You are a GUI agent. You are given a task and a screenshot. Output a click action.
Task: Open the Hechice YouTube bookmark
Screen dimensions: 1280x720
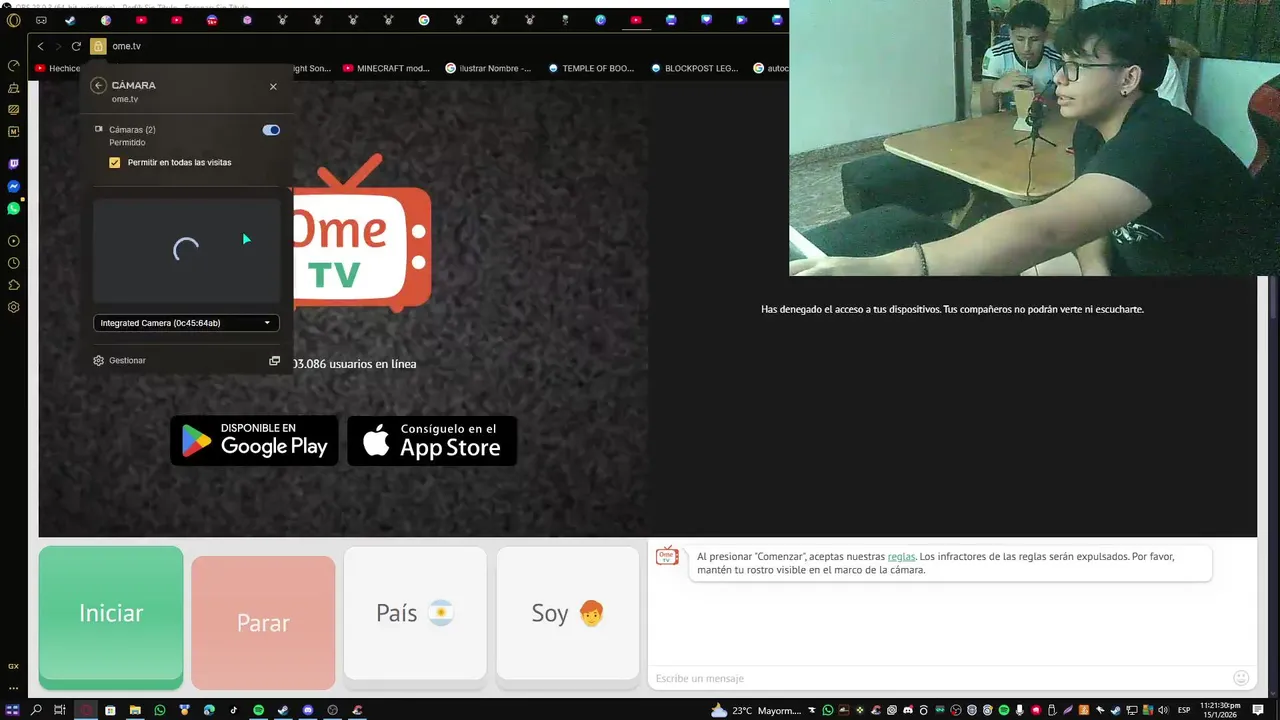[58, 69]
